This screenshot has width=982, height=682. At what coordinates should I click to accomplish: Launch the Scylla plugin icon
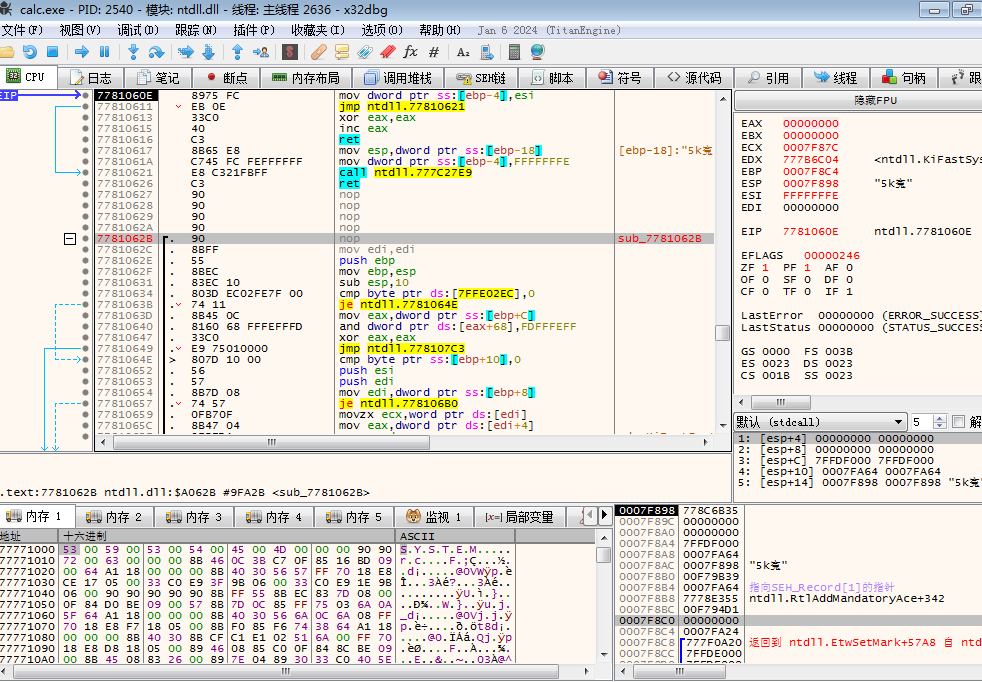tap(289, 52)
